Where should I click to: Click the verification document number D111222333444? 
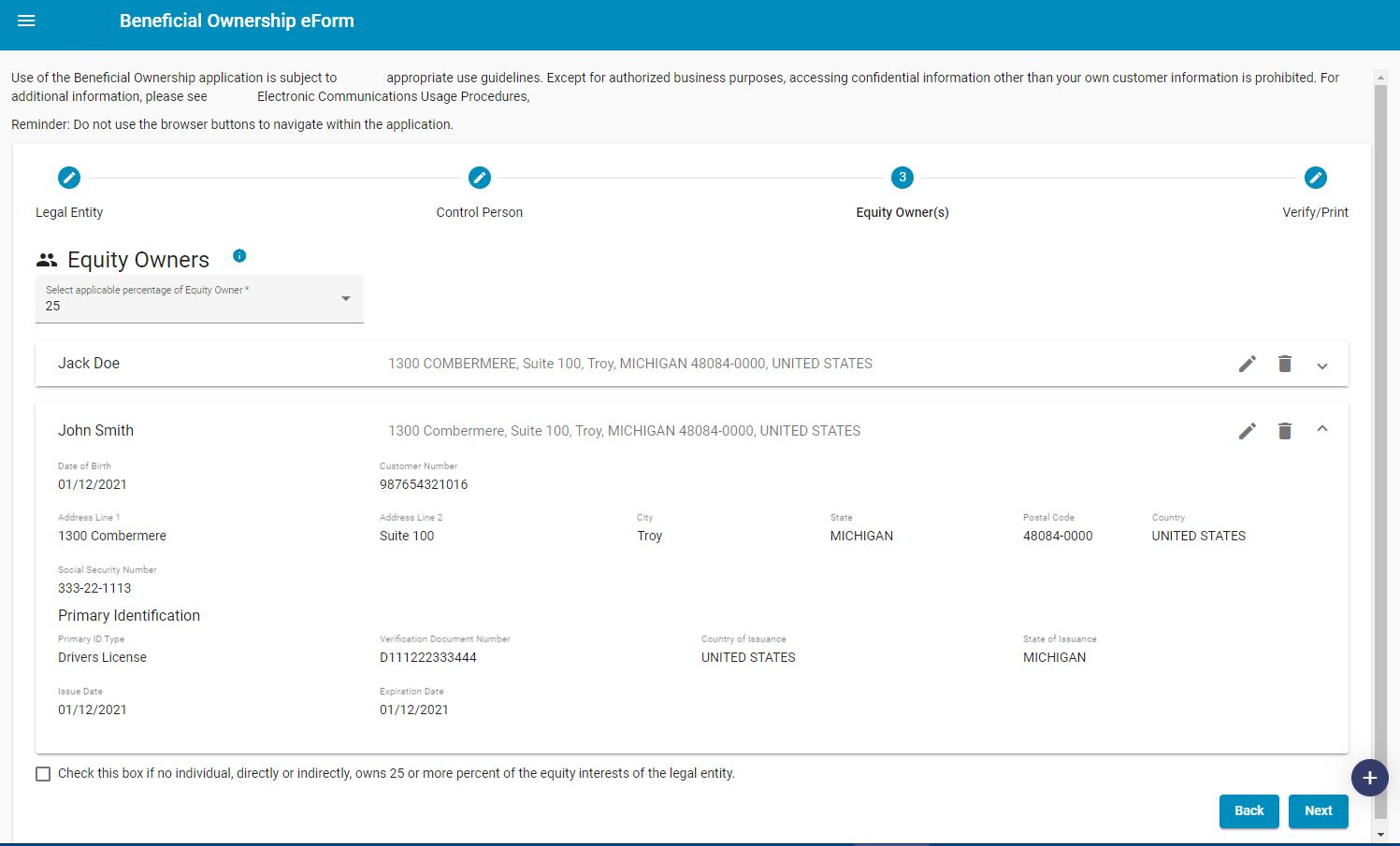point(428,657)
